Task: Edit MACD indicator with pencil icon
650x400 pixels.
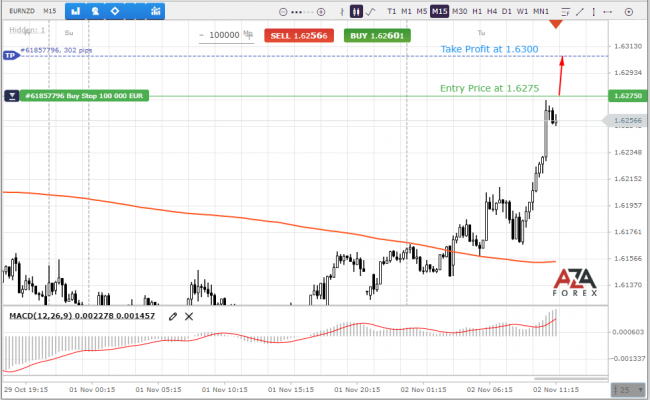Action: tap(173, 317)
